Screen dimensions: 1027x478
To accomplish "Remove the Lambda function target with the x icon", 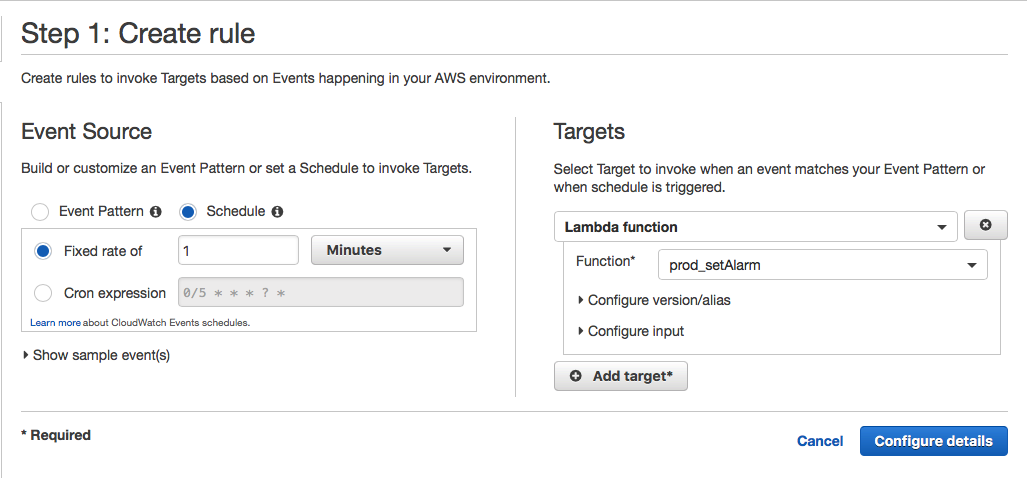I will tap(985, 226).
